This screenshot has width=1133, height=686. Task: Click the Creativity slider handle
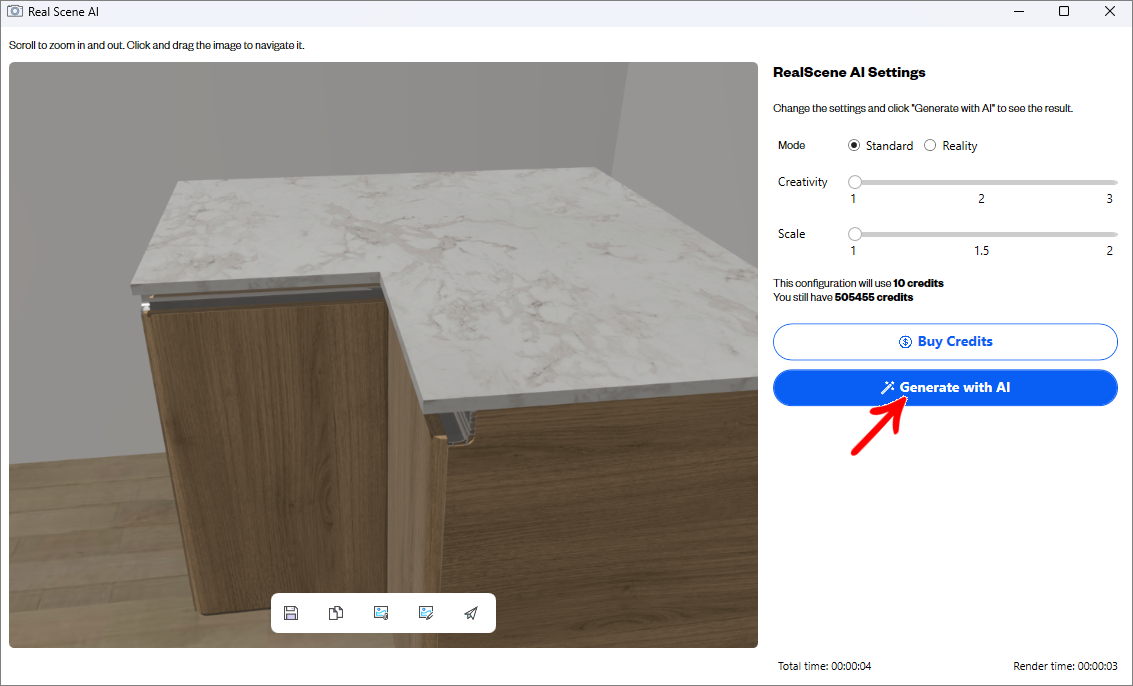point(855,182)
